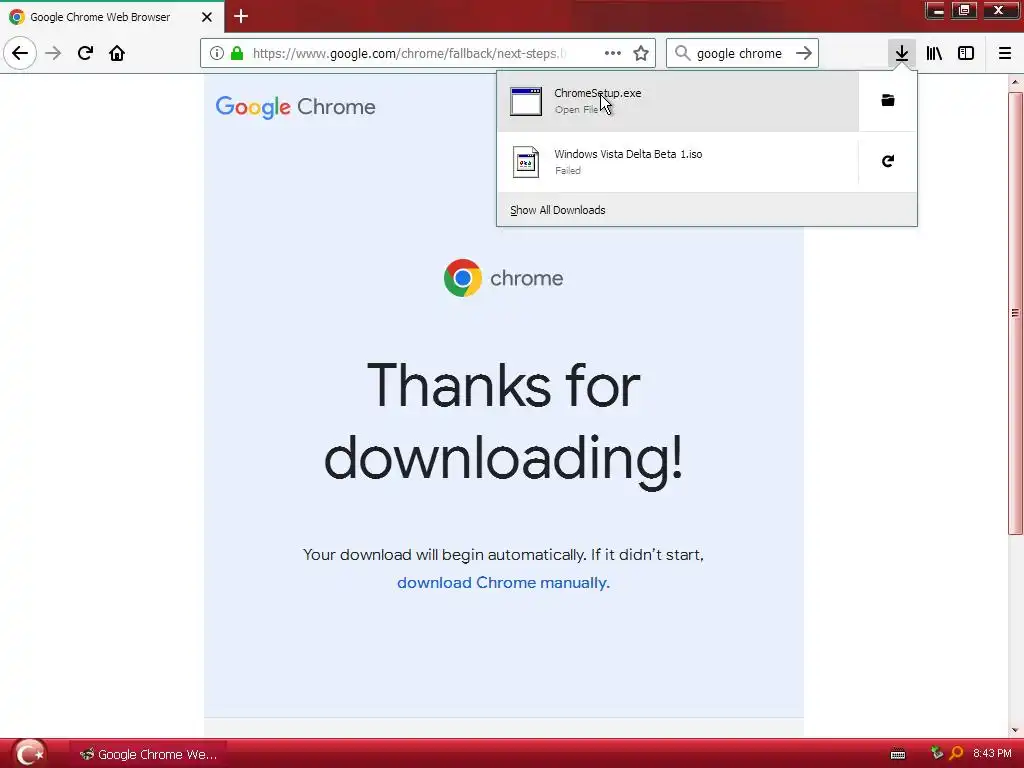Bookmark this page with the star icon
The width and height of the screenshot is (1024, 768).
click(x=641, y=53)
